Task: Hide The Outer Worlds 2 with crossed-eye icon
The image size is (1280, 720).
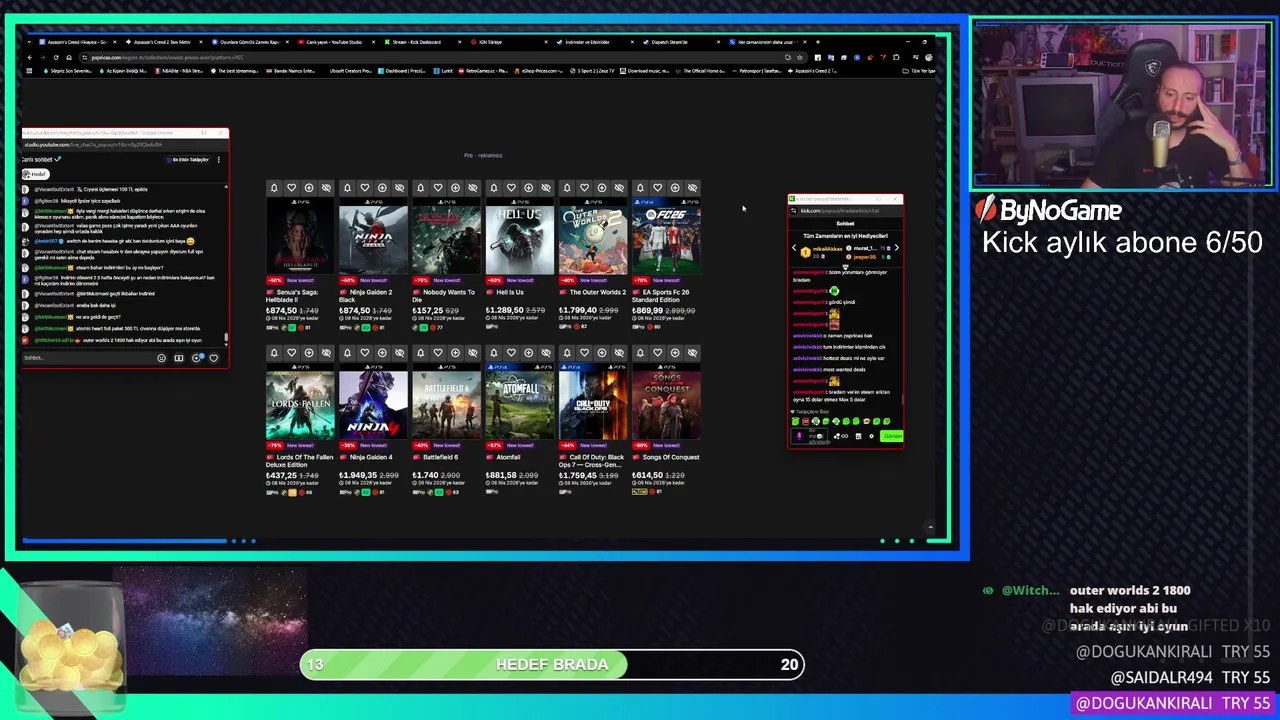Action: 617,188
